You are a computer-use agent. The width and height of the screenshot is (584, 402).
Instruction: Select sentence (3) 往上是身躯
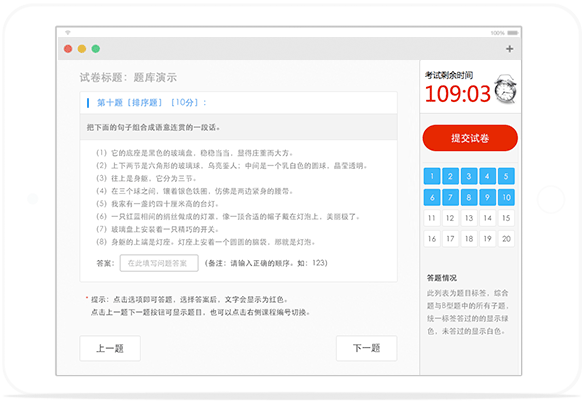(x=146, y=178)
